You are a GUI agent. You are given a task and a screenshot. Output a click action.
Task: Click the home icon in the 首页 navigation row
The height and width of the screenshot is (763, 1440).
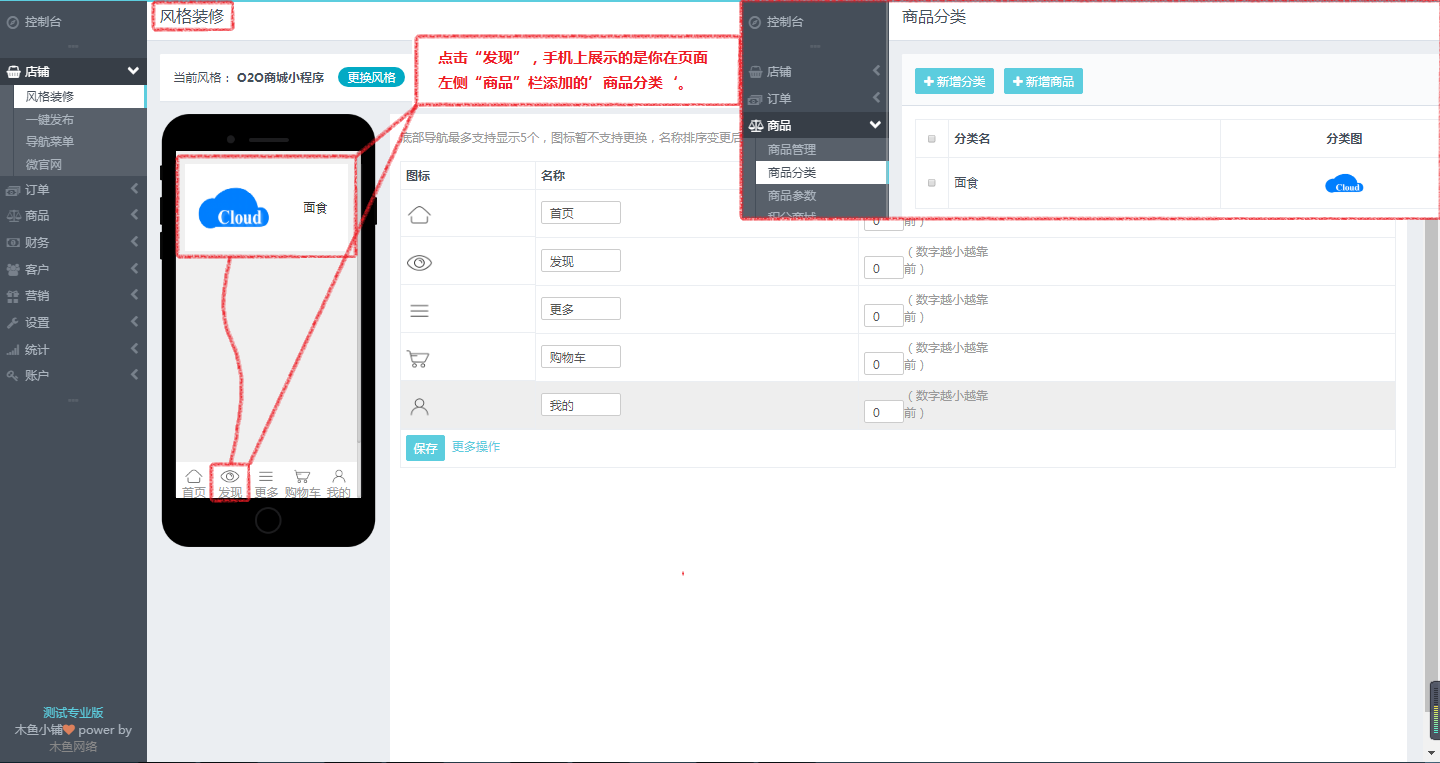(x=419, y=212)
